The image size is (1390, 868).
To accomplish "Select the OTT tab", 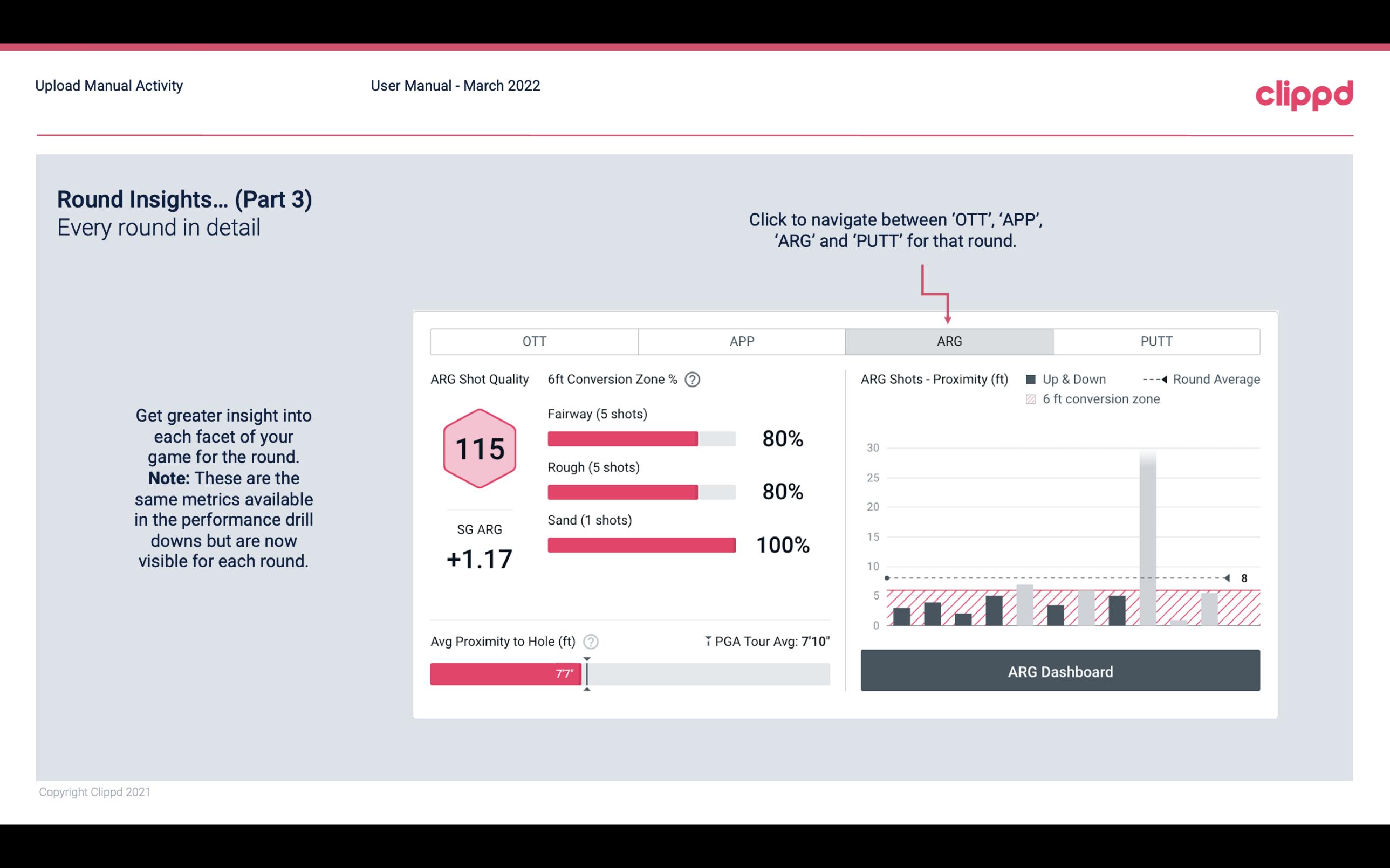I will coord(534,342).
